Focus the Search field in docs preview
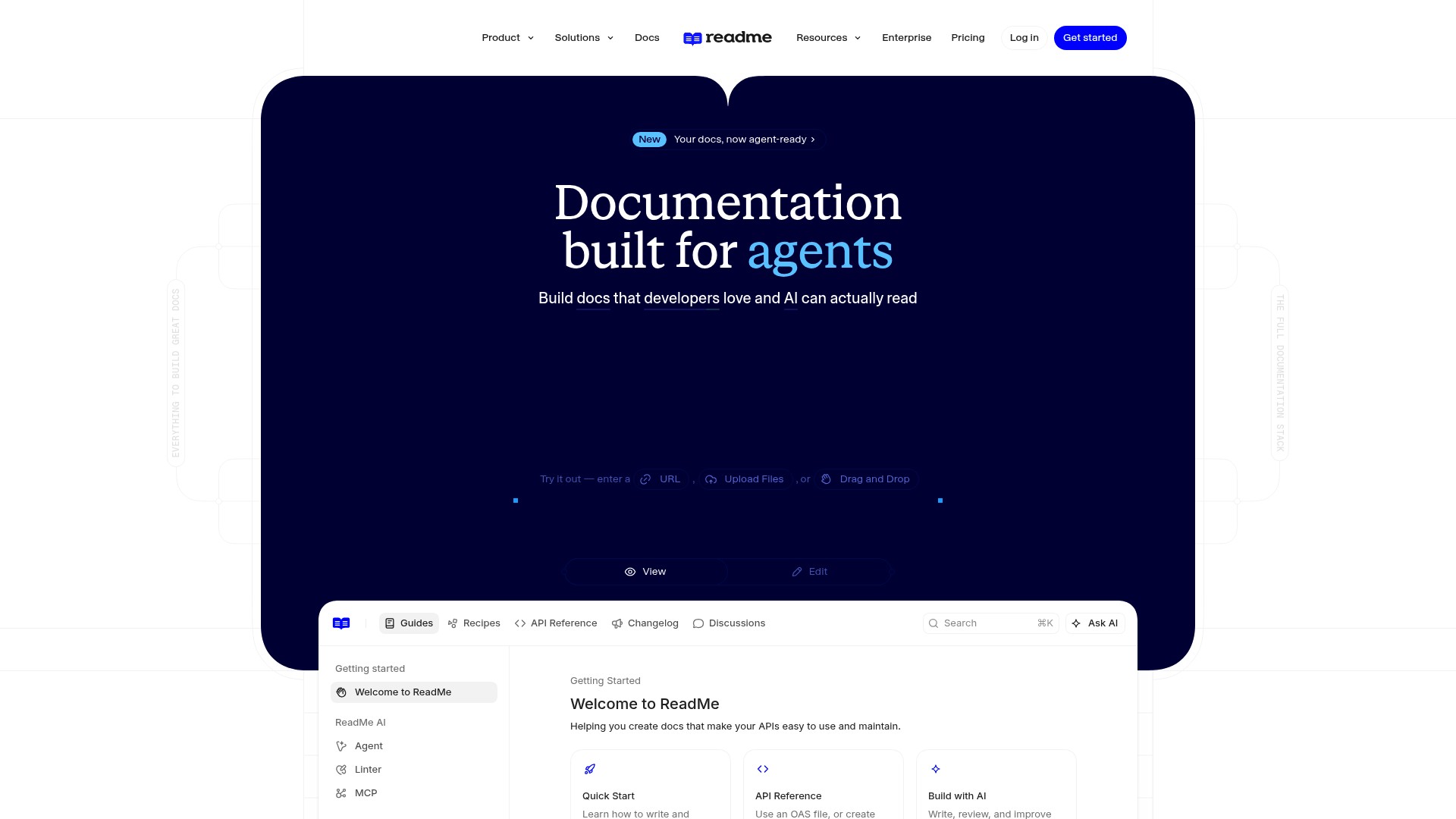Viewport: 1456px width, 819px height. pos(991,623)
